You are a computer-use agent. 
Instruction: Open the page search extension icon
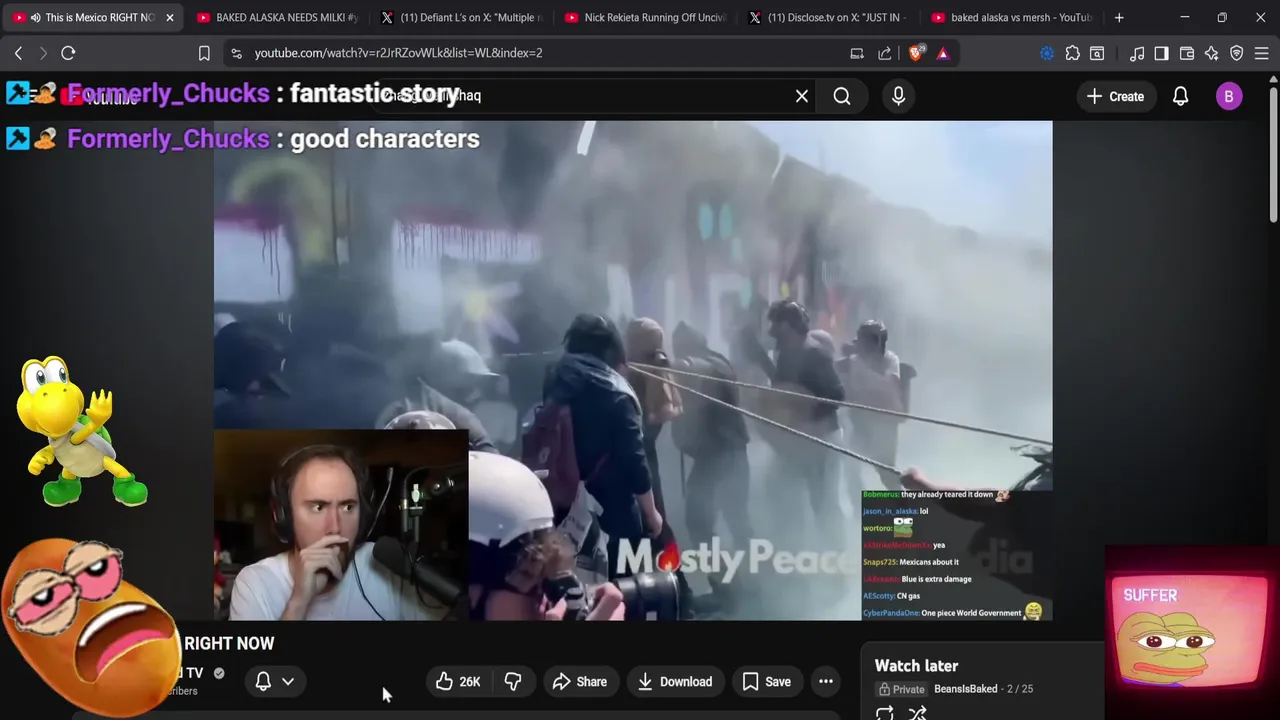pyautogui.click(x=1097, y=53)
